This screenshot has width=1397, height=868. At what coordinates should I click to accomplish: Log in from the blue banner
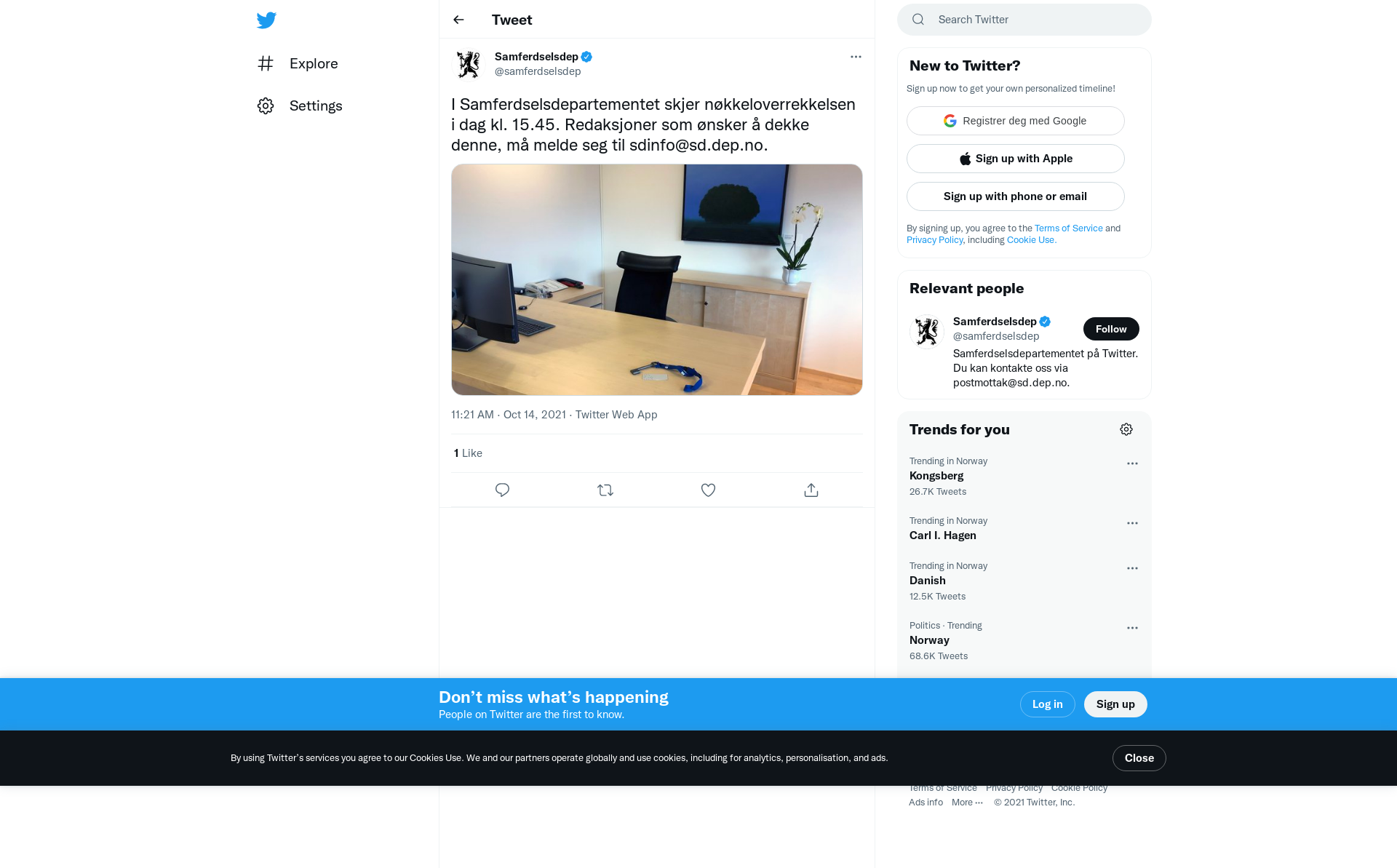click(1047, 704)
